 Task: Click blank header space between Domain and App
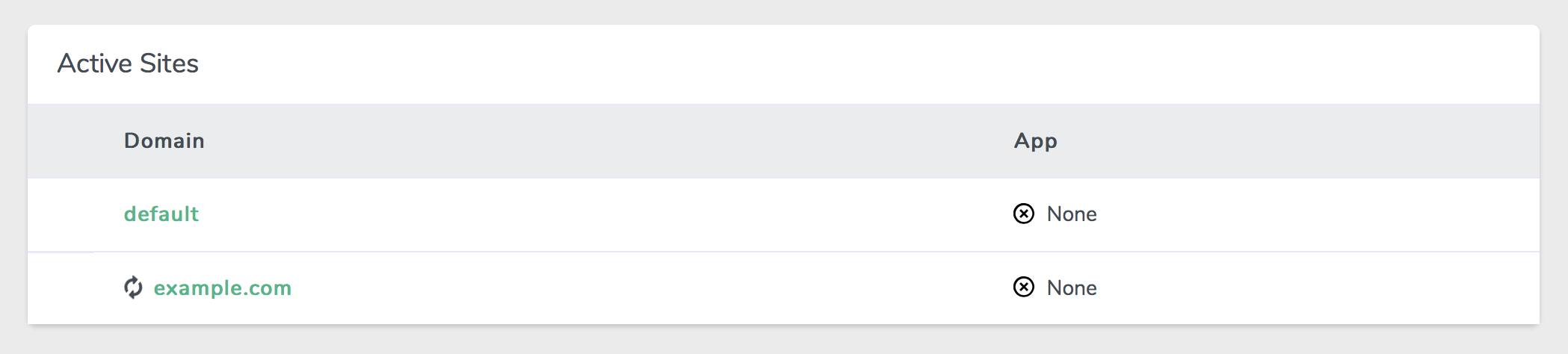point(598,140)
